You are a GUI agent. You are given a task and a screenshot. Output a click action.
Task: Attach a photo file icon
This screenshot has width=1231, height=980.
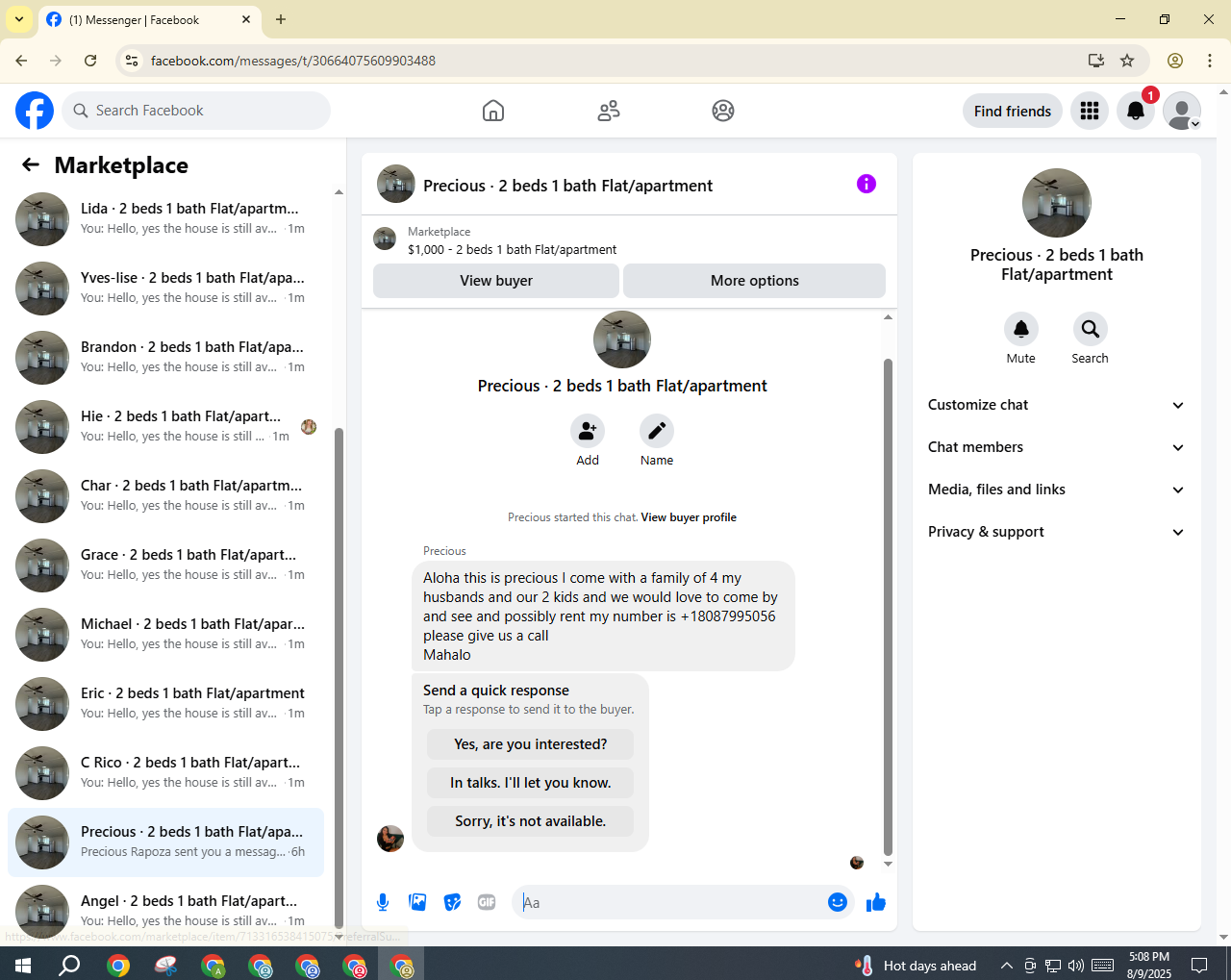point(417,902)
